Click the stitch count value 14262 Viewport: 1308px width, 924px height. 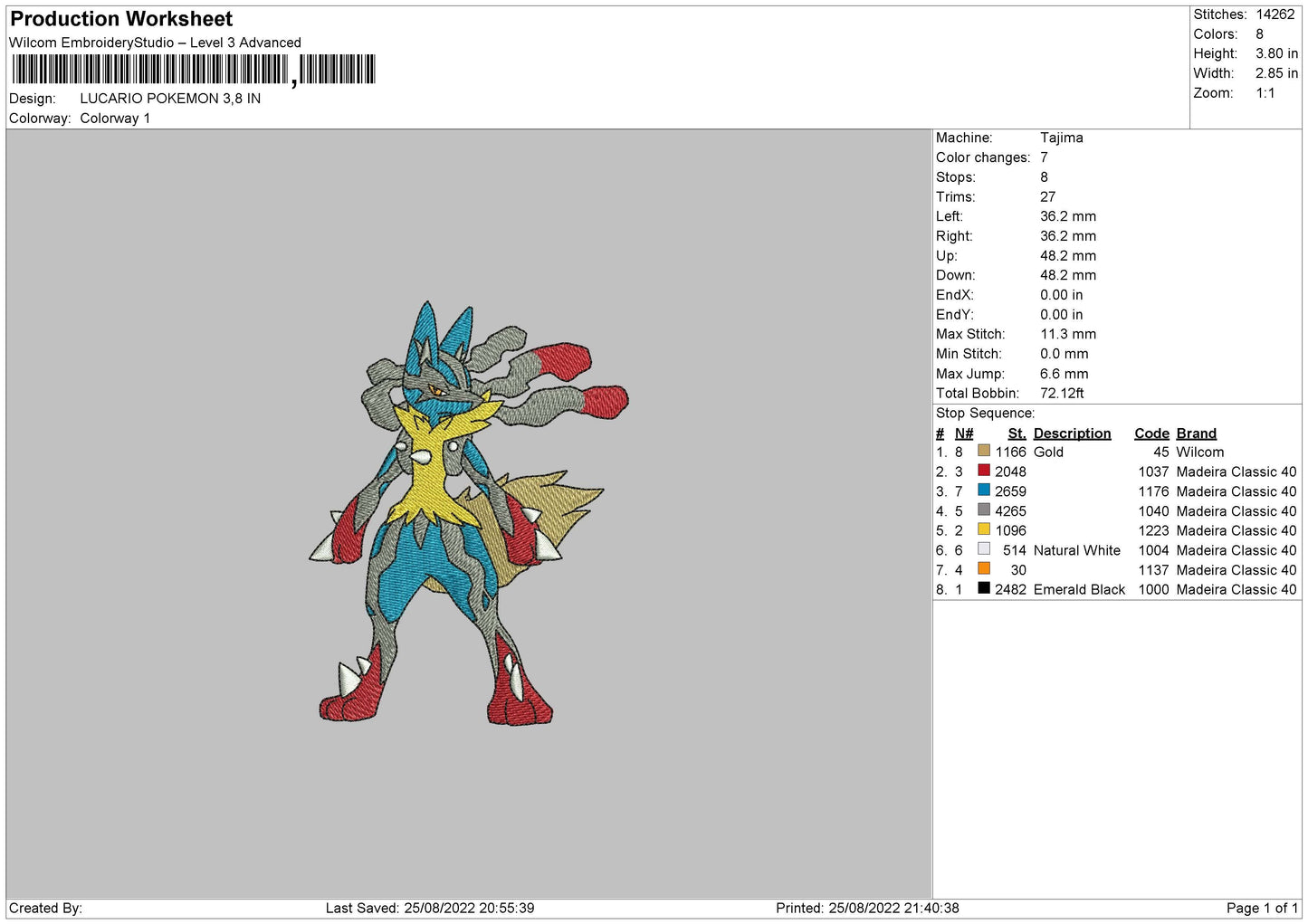point(1275,14)
